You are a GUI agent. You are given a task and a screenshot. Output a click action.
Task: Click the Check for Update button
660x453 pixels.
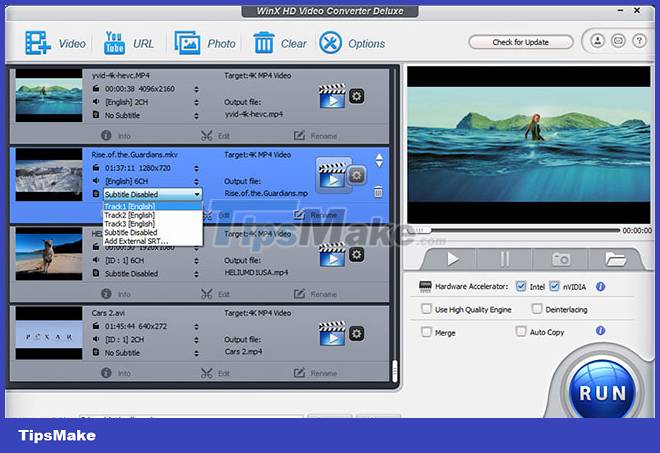pyautogui.click(x=521, y=42)
